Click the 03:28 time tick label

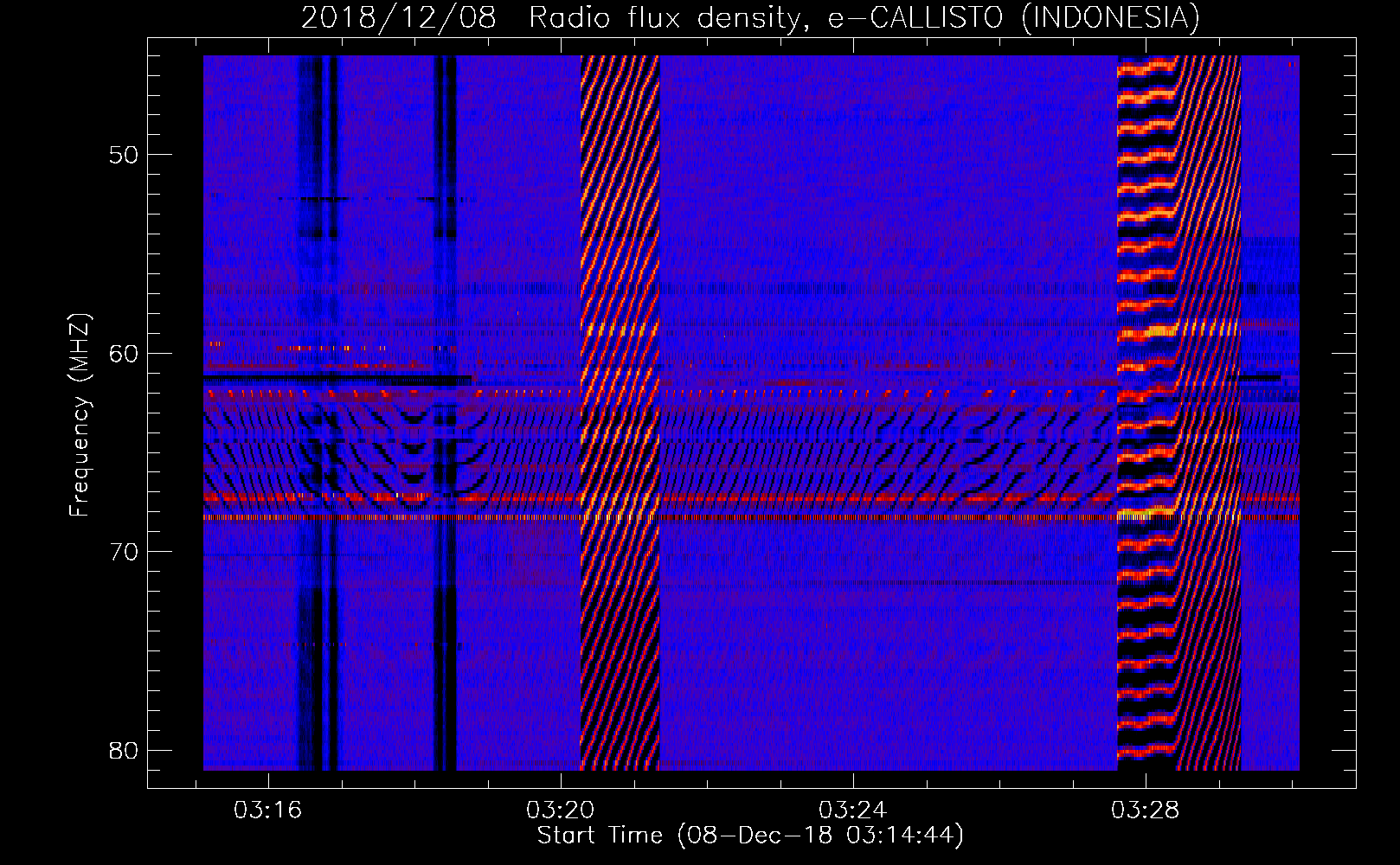coord(1146,811)
